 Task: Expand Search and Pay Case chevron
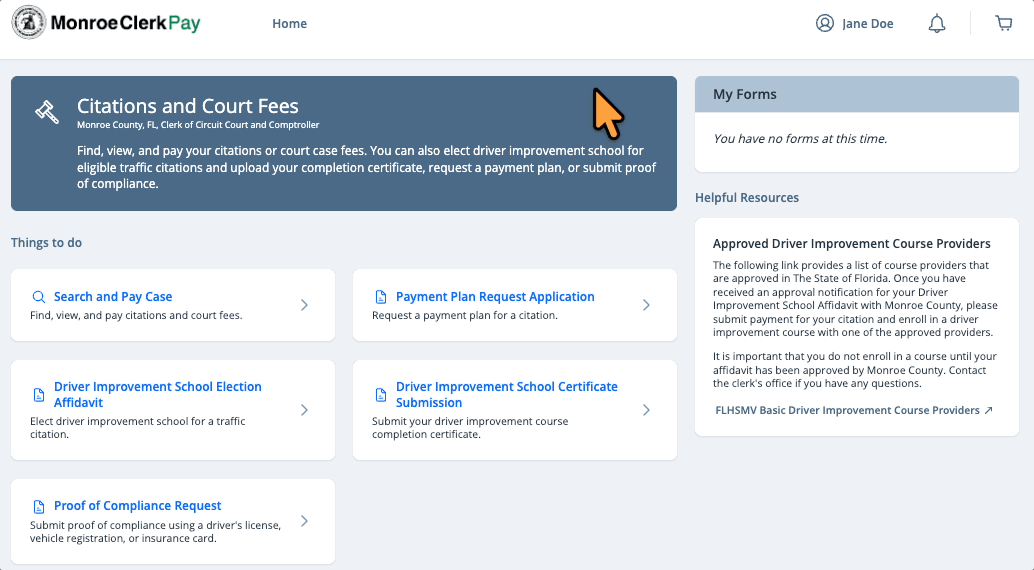click(305, 305)
